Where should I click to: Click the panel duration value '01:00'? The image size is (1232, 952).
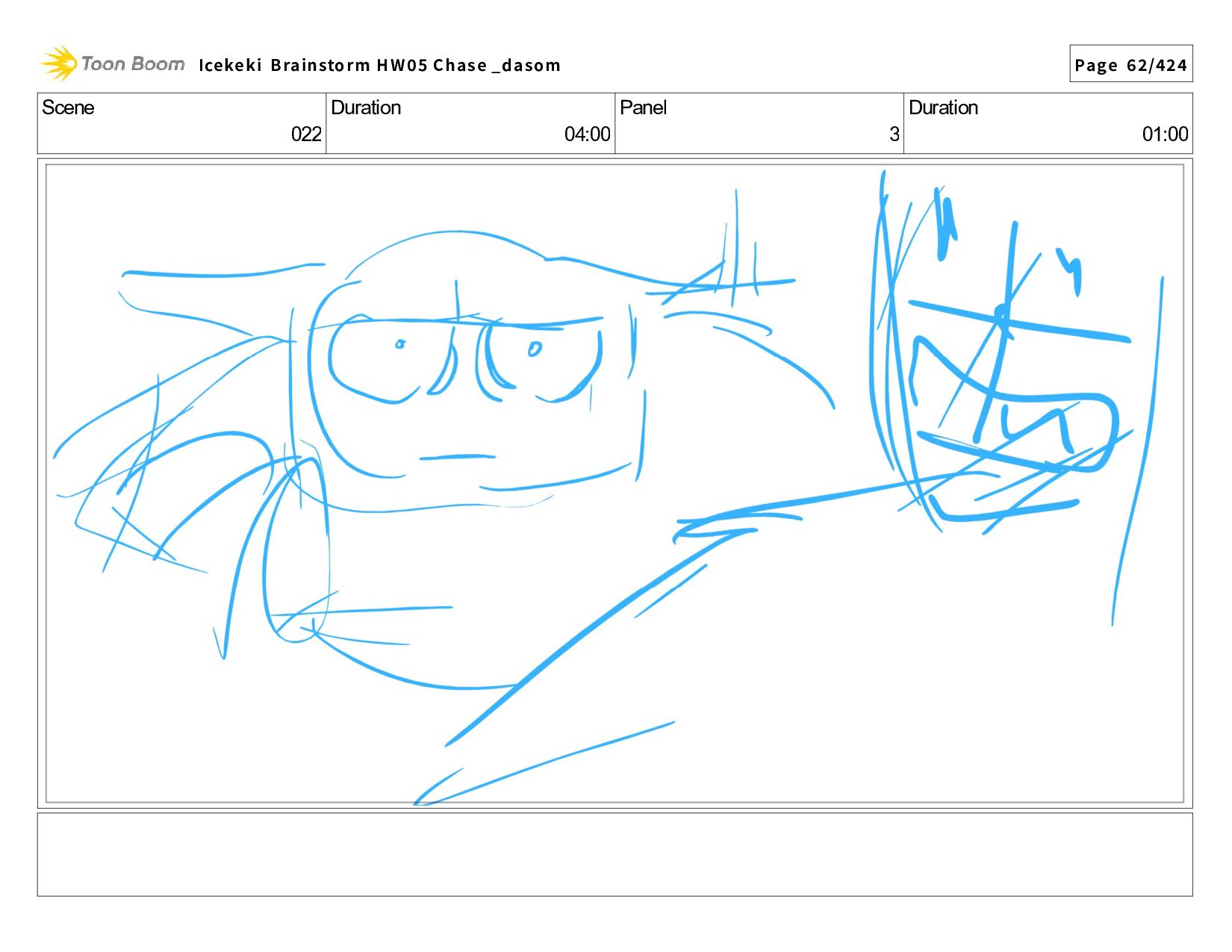click(x=1165, y=134)
